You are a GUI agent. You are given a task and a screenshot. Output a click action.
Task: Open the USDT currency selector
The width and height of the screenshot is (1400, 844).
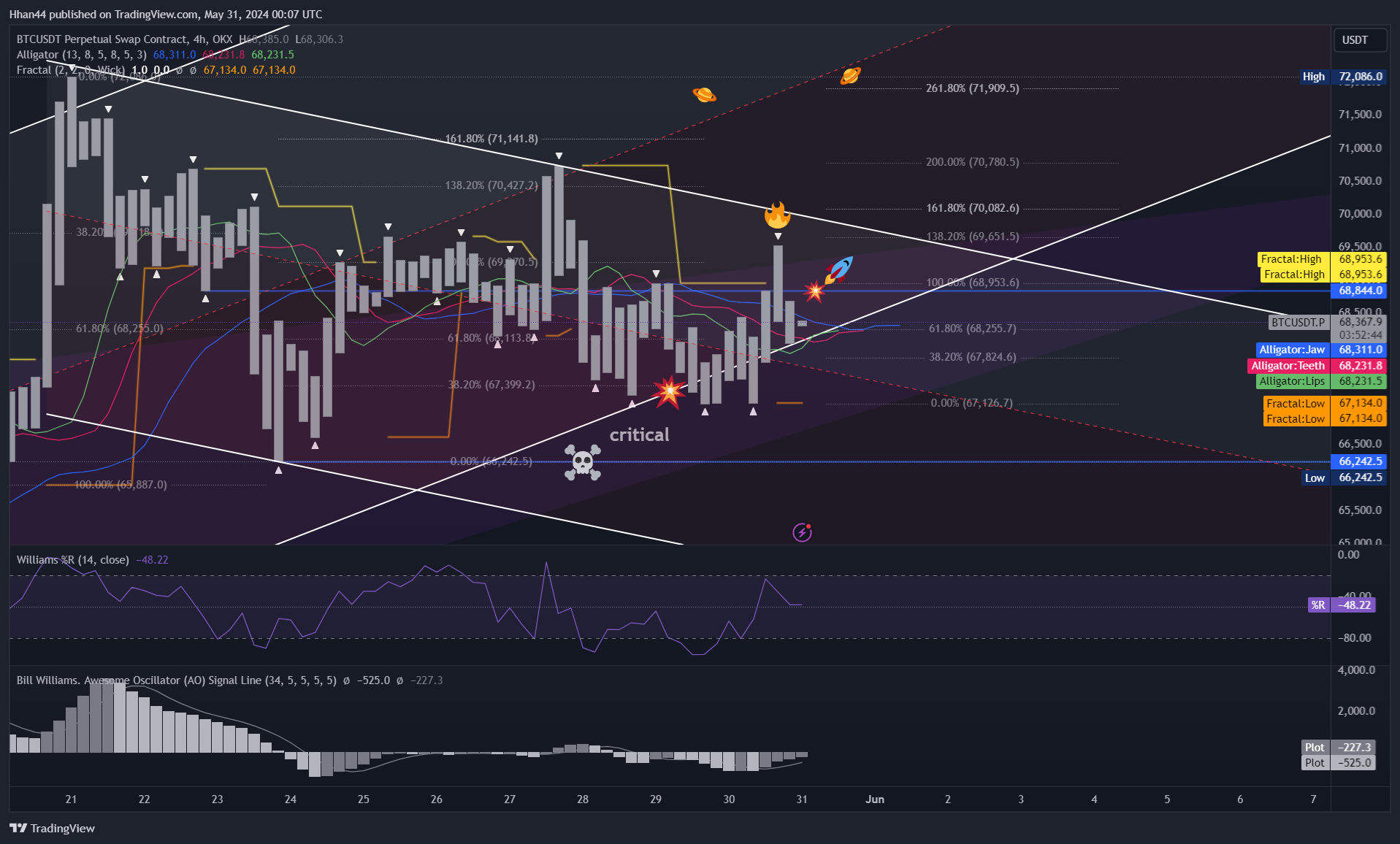tap(1360, 40)
